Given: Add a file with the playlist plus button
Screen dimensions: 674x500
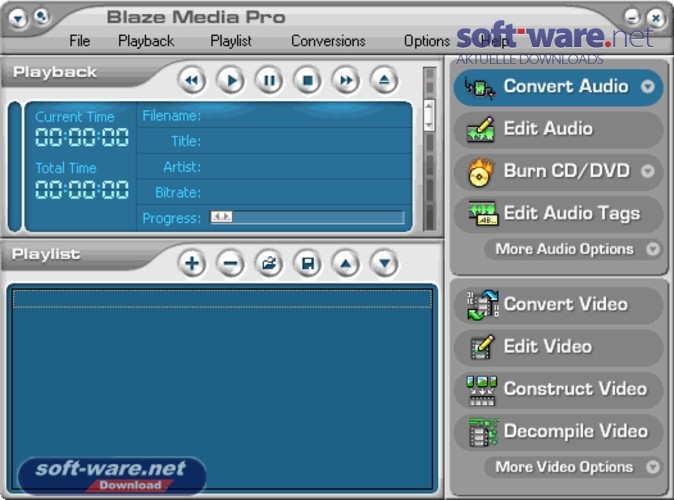Looking at the screenshot, I should coord(192,263).
